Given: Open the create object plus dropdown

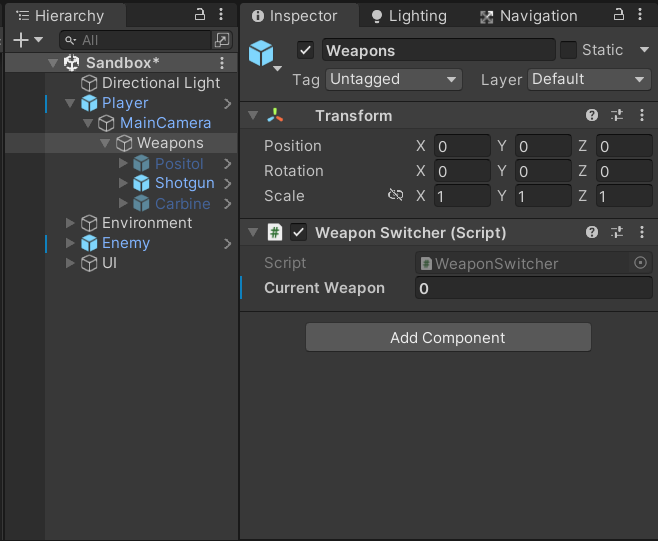Looking at the screenshot, I should (28, 40).
